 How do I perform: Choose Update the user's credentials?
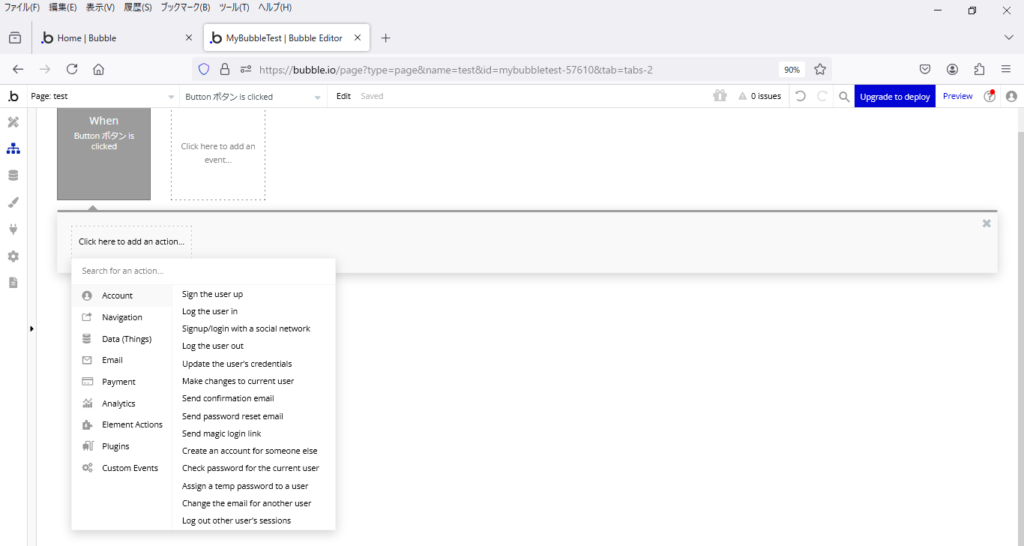(237, 364)
